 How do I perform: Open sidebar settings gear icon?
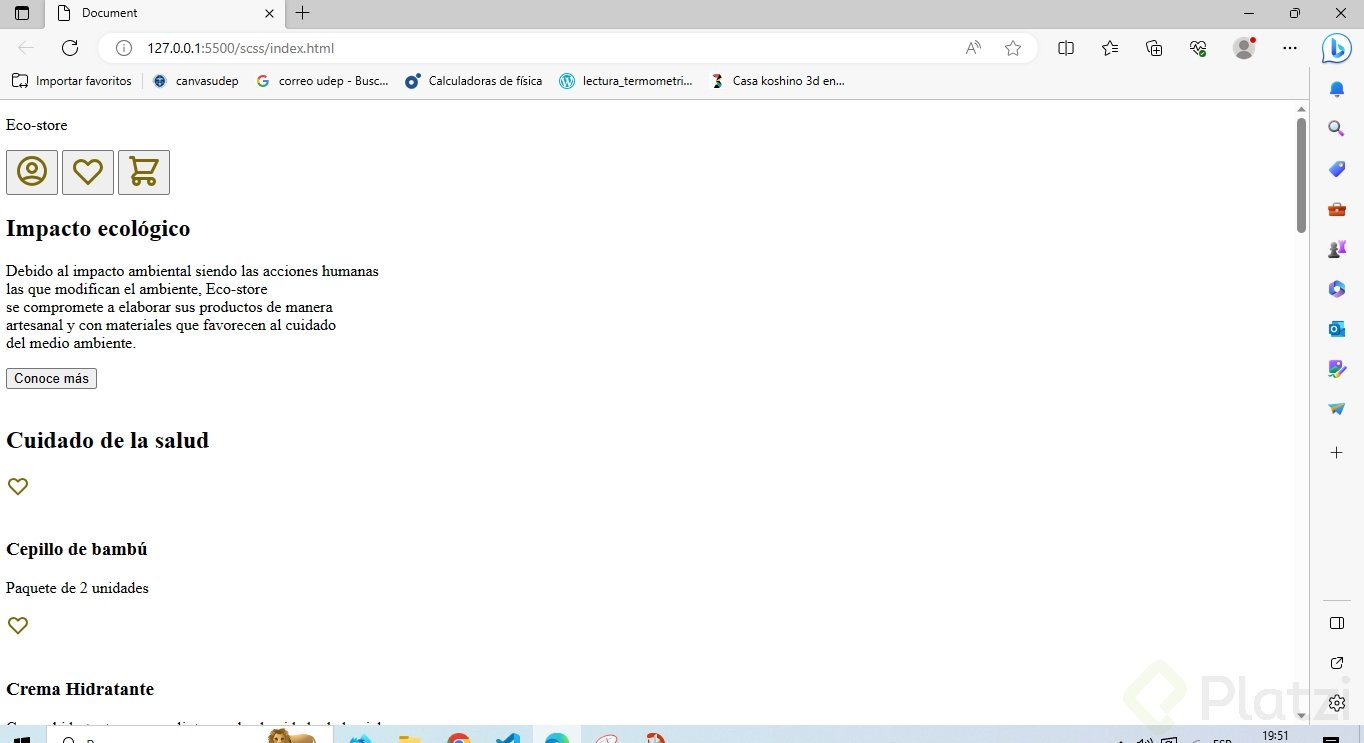(1337, 703)
